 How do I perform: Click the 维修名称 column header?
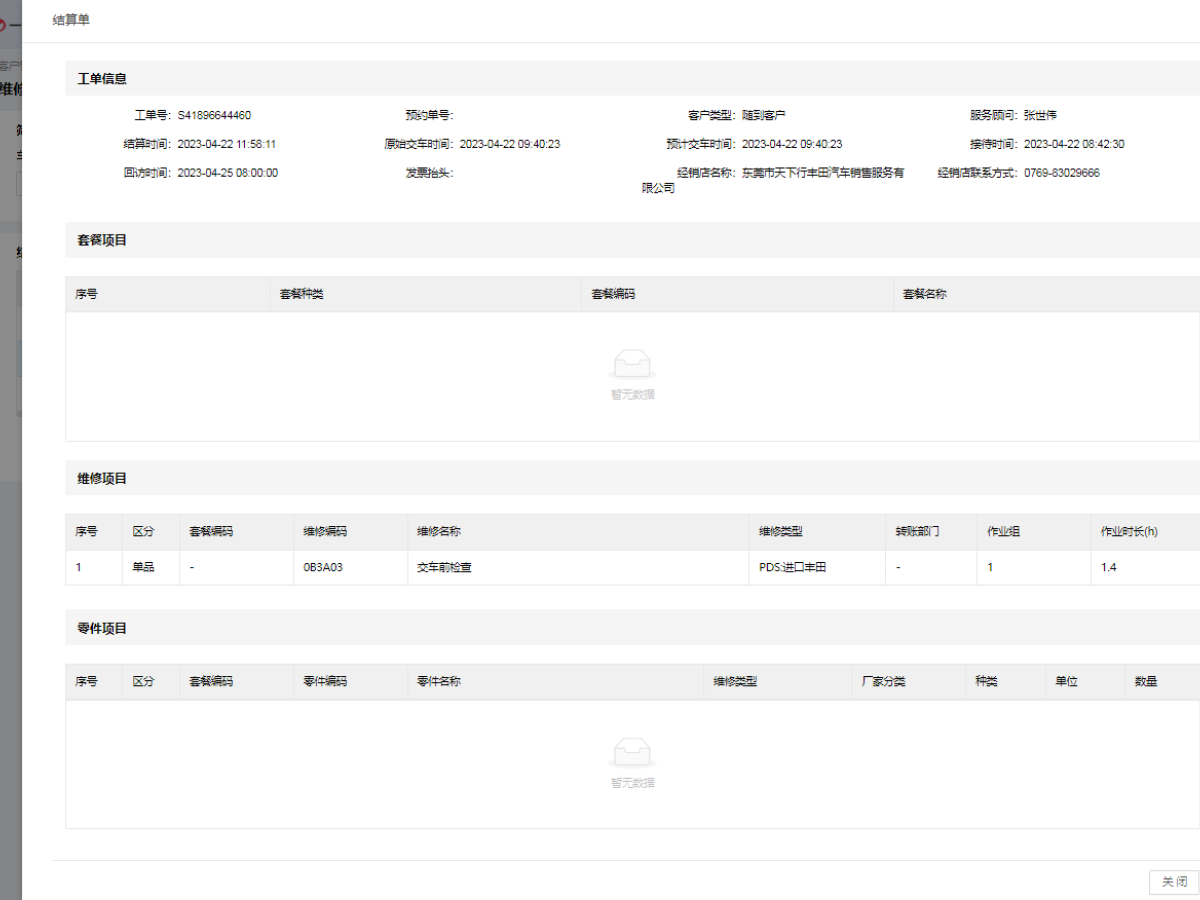coord(439,532)
